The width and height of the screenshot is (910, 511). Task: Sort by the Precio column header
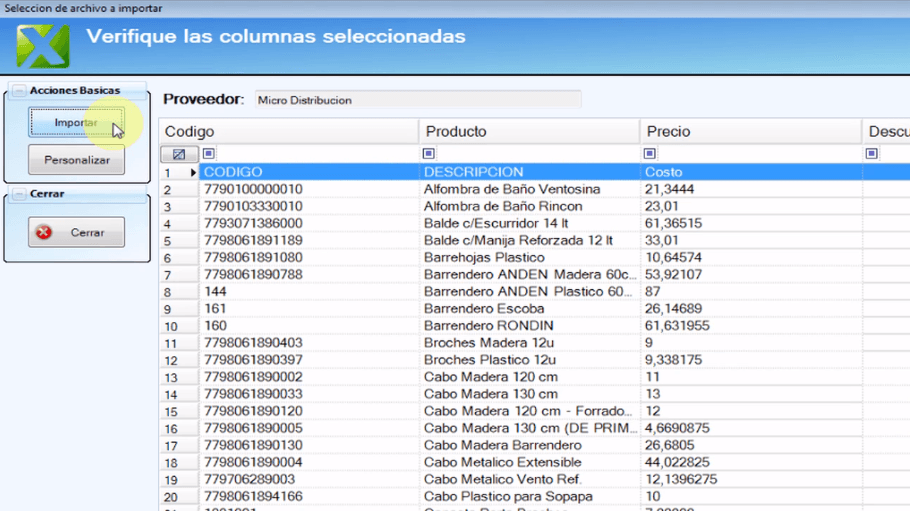click(749, 132)
